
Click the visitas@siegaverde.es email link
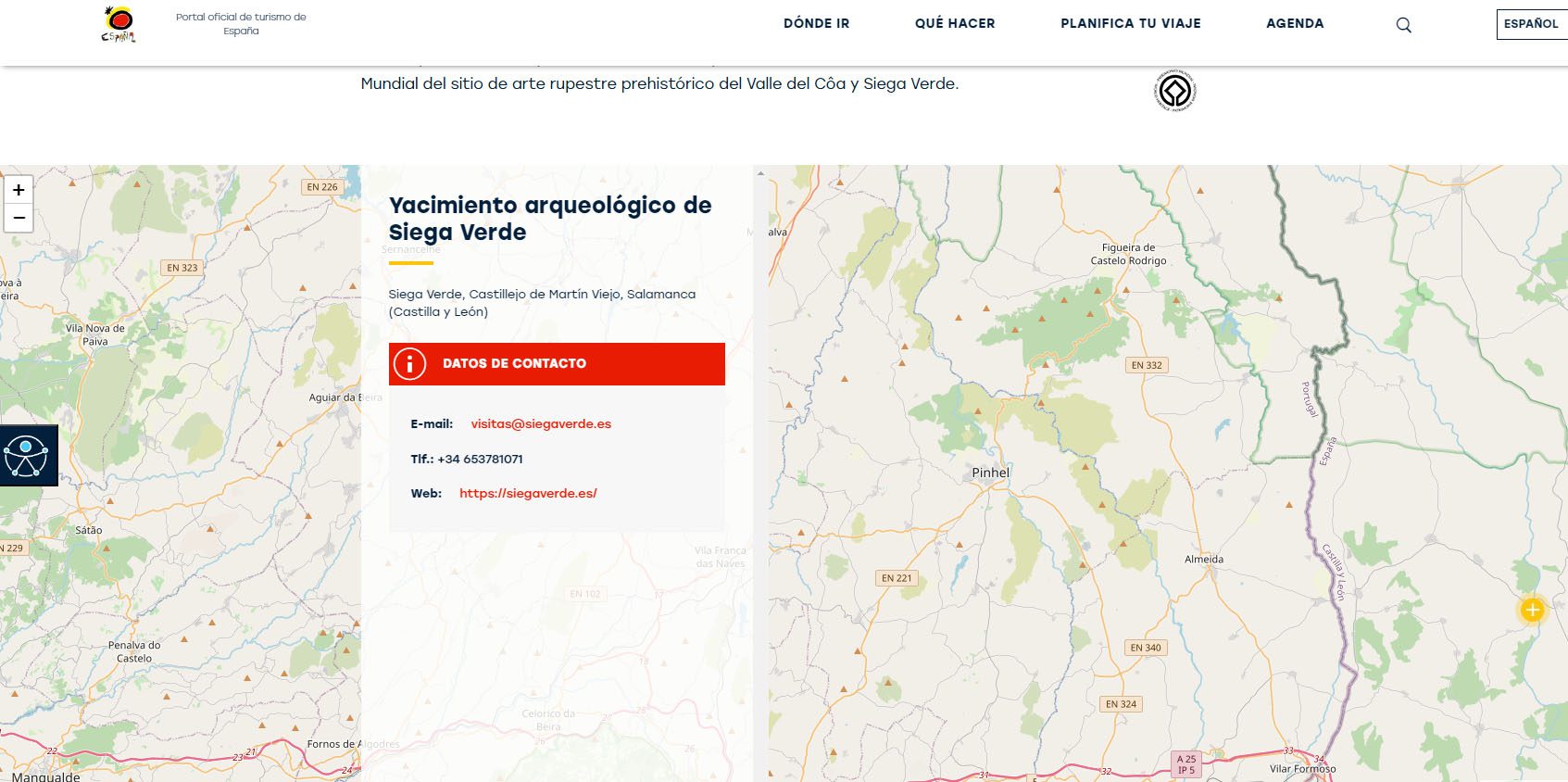(541, 423)
